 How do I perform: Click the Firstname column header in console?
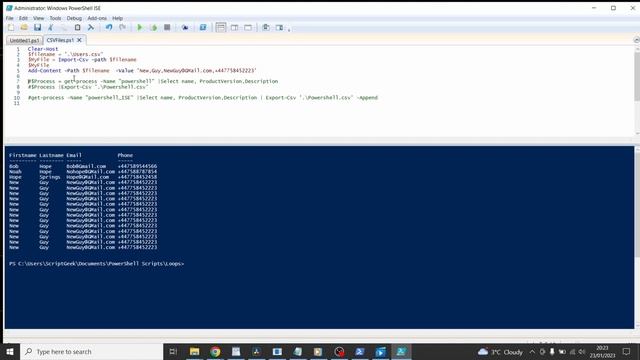(22, 155)
